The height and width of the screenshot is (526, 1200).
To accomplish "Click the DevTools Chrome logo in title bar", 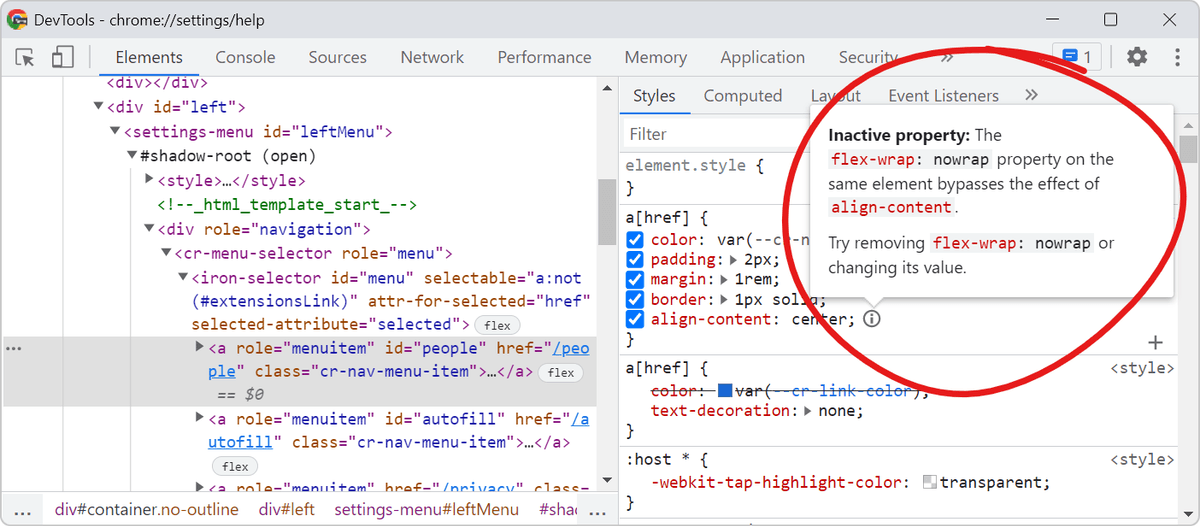I will click(x=18, y=20).
